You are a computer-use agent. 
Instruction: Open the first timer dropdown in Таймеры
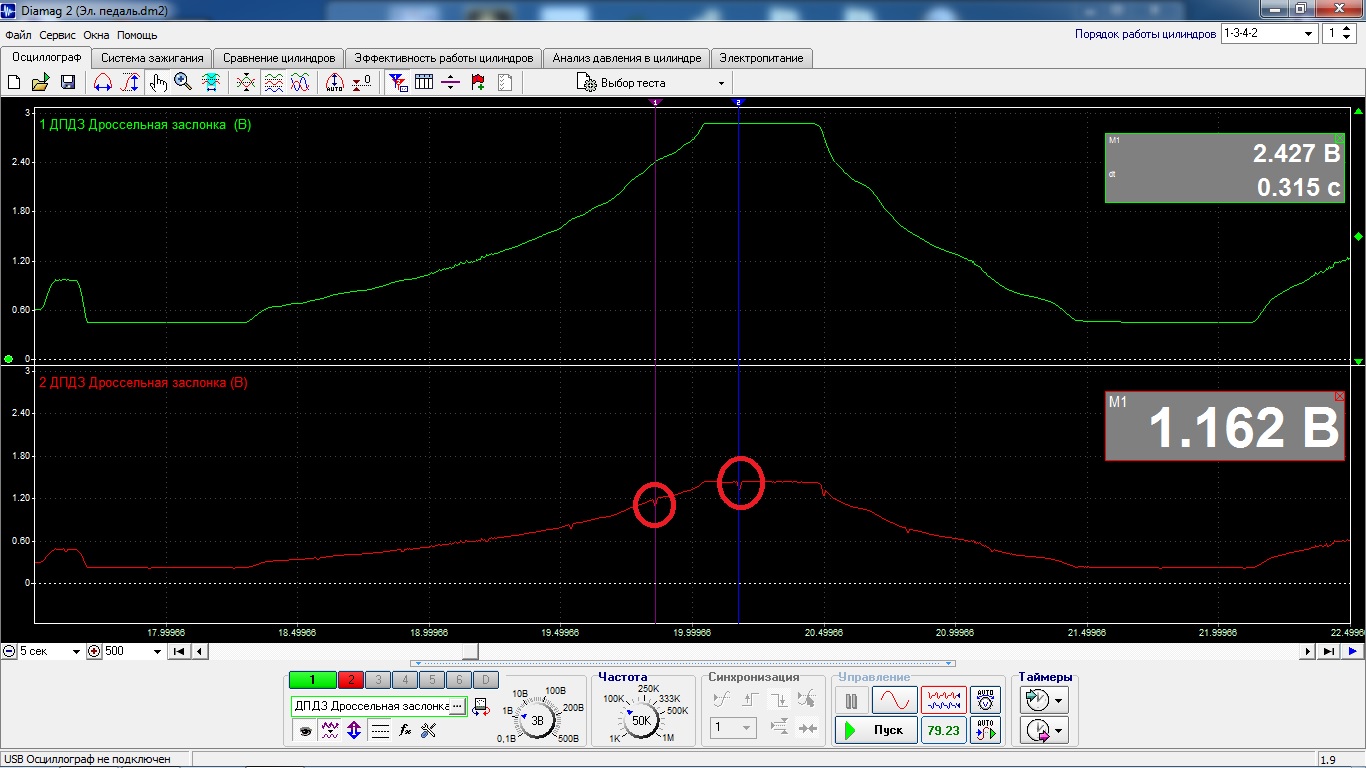click(1043, 699)
